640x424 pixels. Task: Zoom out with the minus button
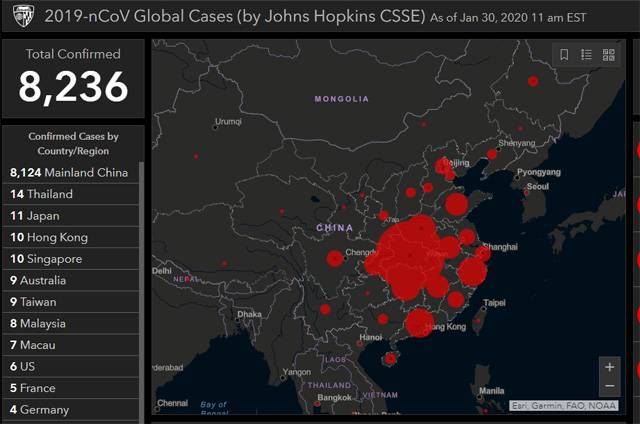pos(609,386)
